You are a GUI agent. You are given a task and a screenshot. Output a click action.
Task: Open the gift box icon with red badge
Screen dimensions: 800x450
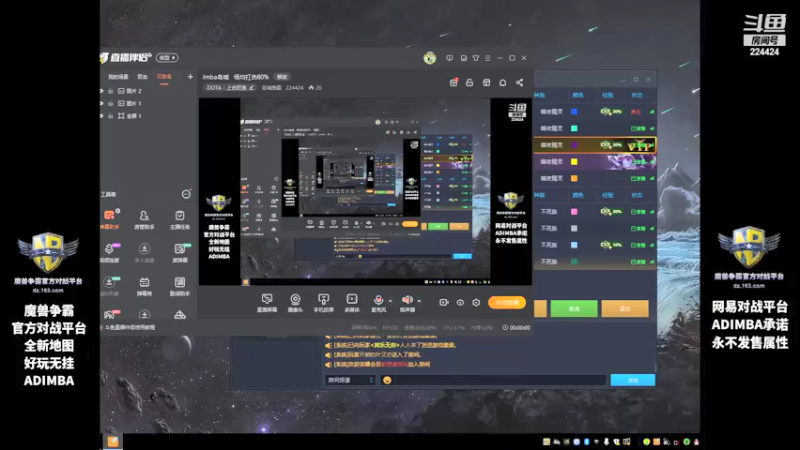(454, 83)
